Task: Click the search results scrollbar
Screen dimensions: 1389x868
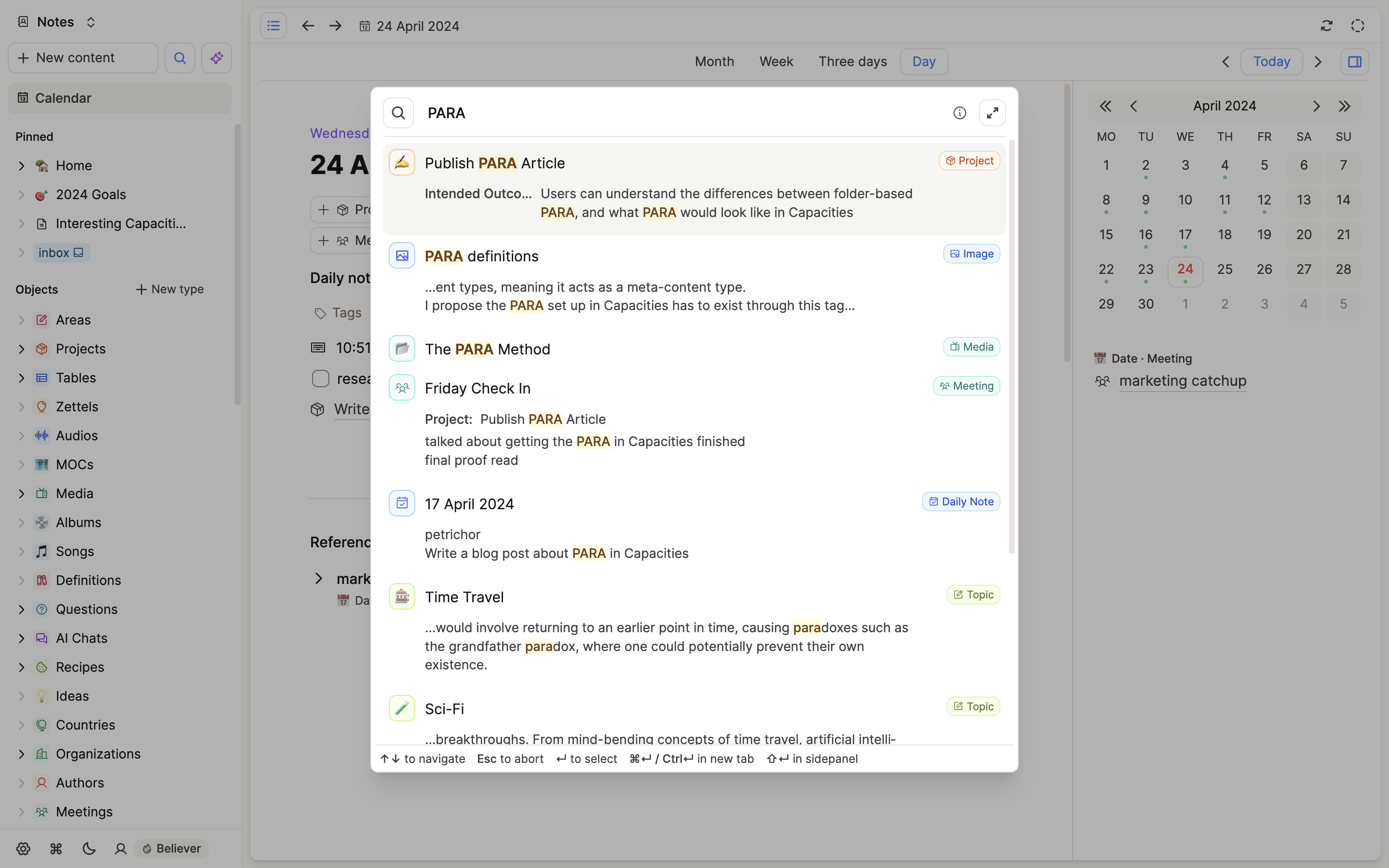Action: (1011, 344)
